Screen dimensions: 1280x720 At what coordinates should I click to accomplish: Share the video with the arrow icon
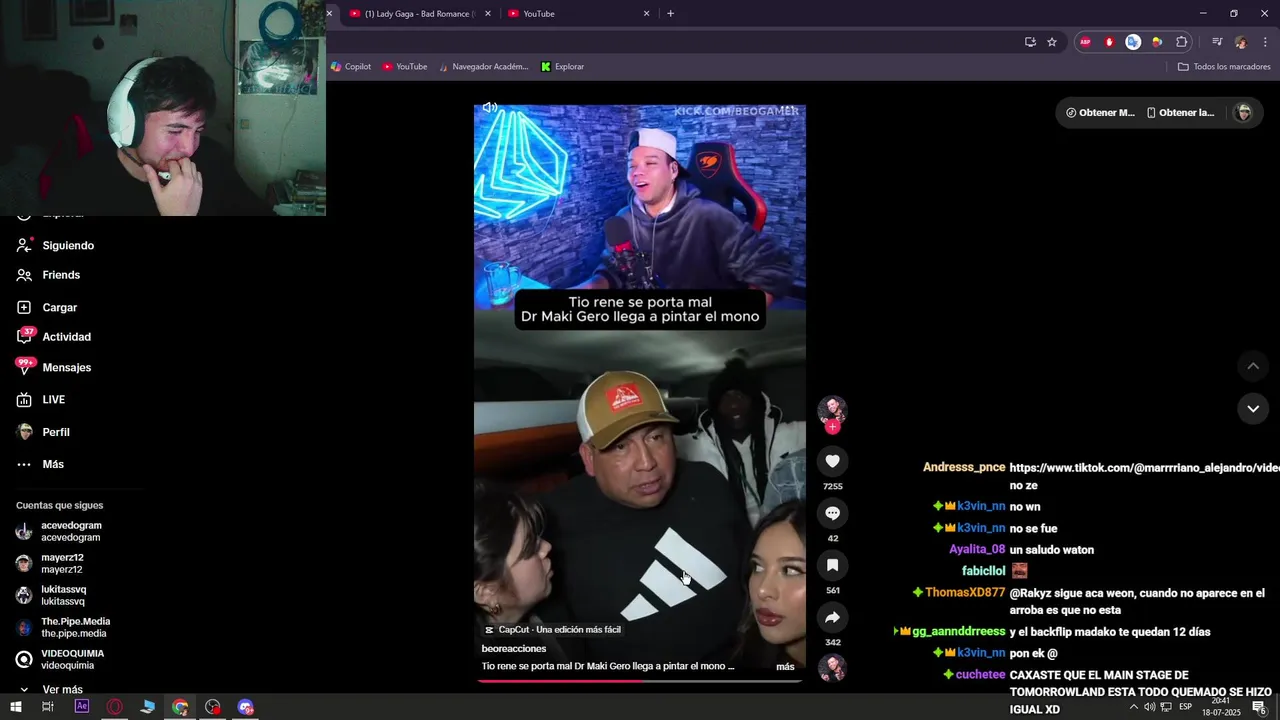tap(832, 617)
